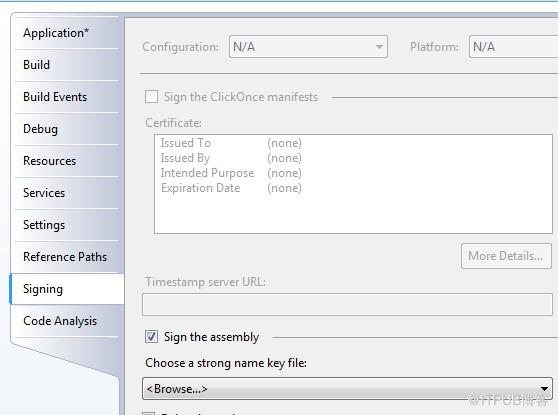
Task: Click the More Details button
Action: (506, 256)
